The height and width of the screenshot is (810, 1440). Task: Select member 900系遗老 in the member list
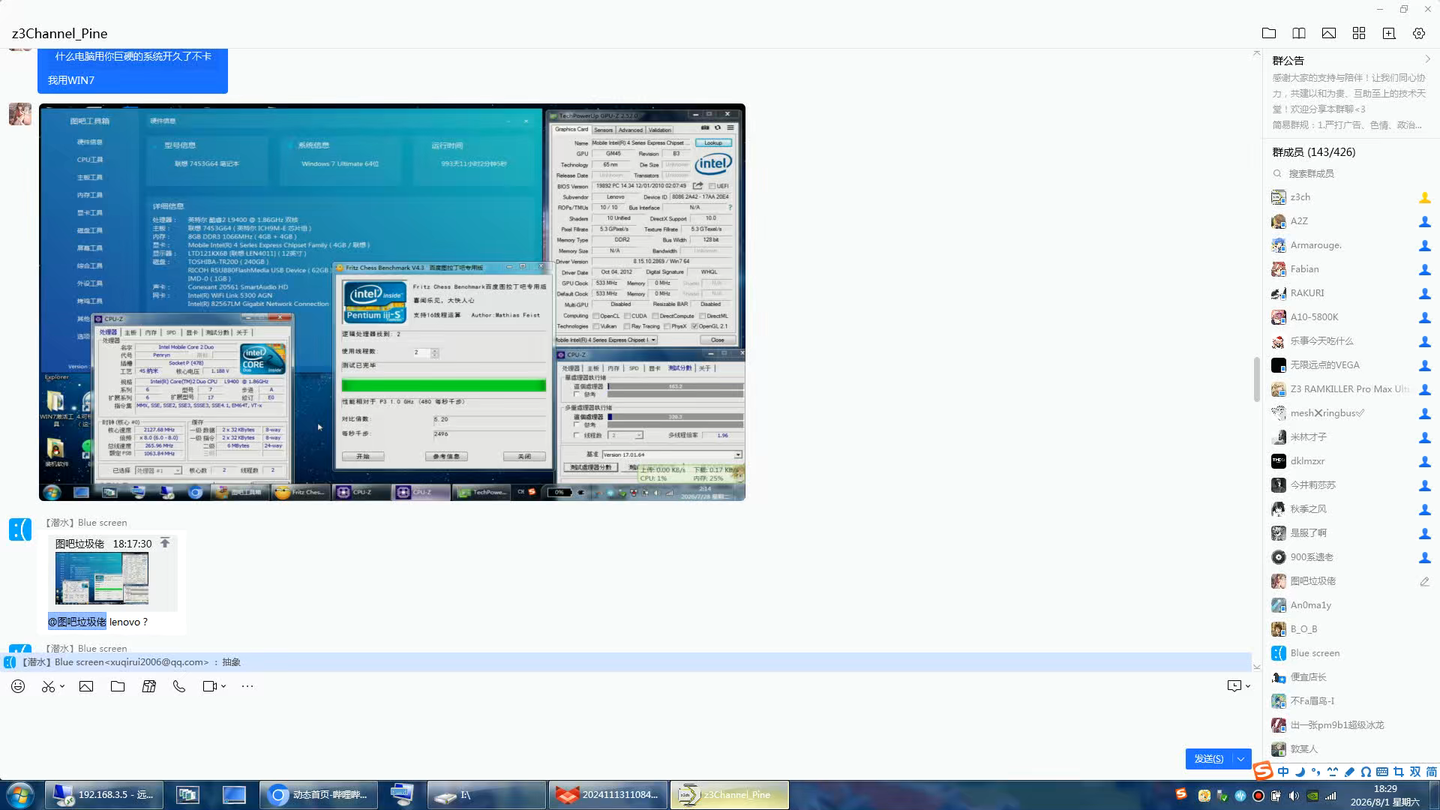[1351, 557]
